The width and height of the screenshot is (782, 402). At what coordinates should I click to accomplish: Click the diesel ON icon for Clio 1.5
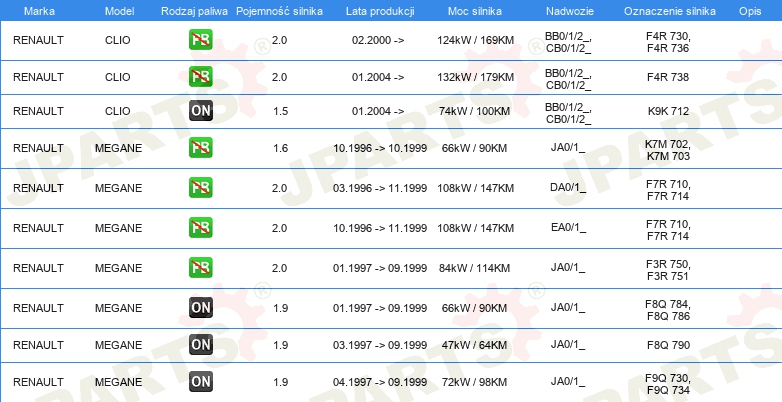(200, 110)
